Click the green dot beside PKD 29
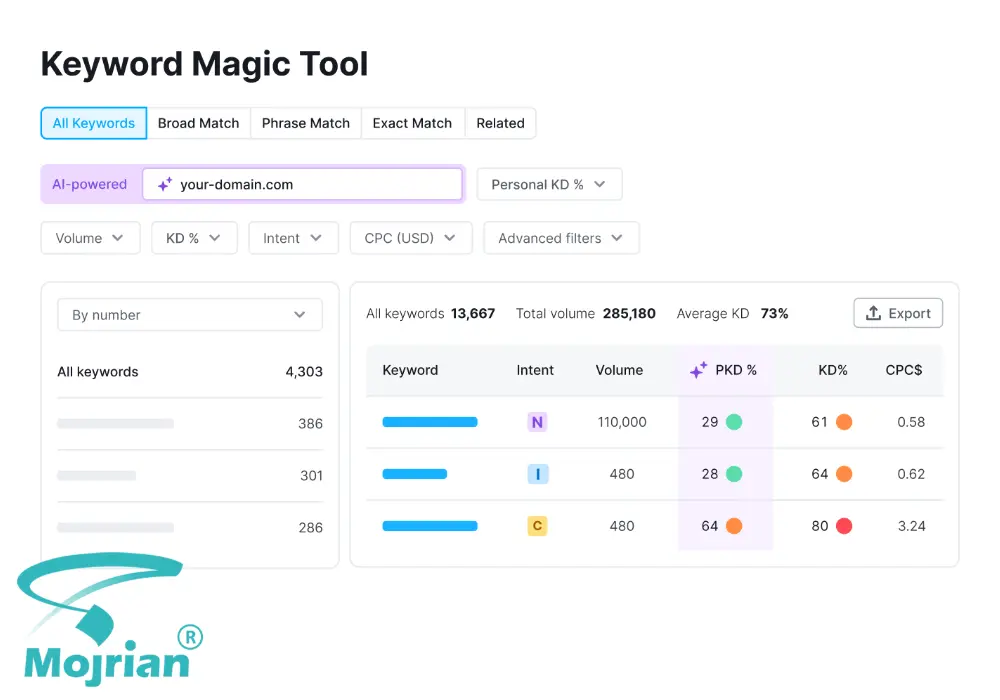 (734, 422)
